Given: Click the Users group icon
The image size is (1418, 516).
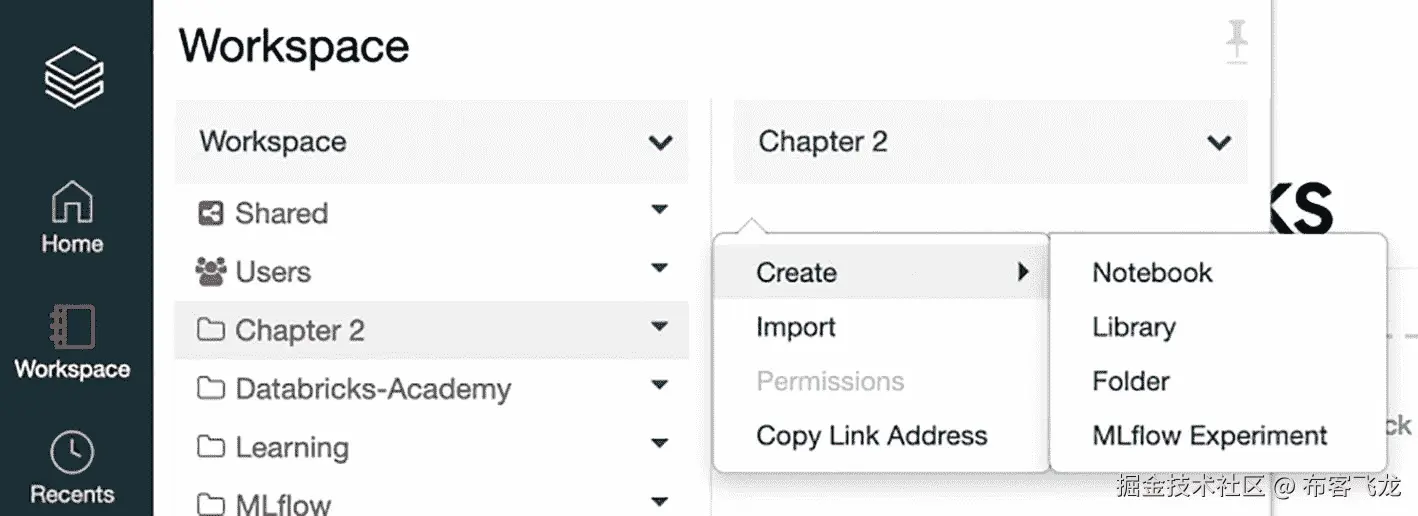Looking at the screenshot, I should (210, 272).
